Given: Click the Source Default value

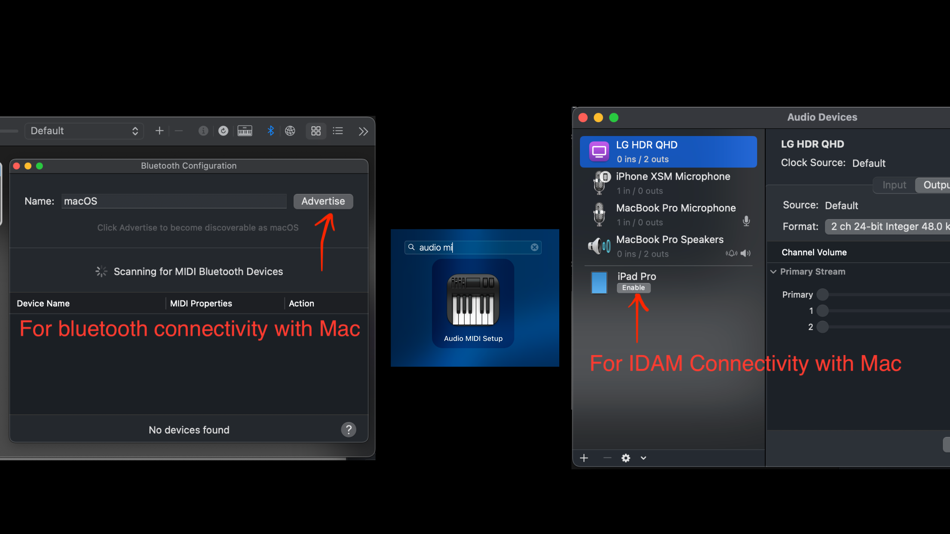Looking at the screenshot, I should pos(842,205).
